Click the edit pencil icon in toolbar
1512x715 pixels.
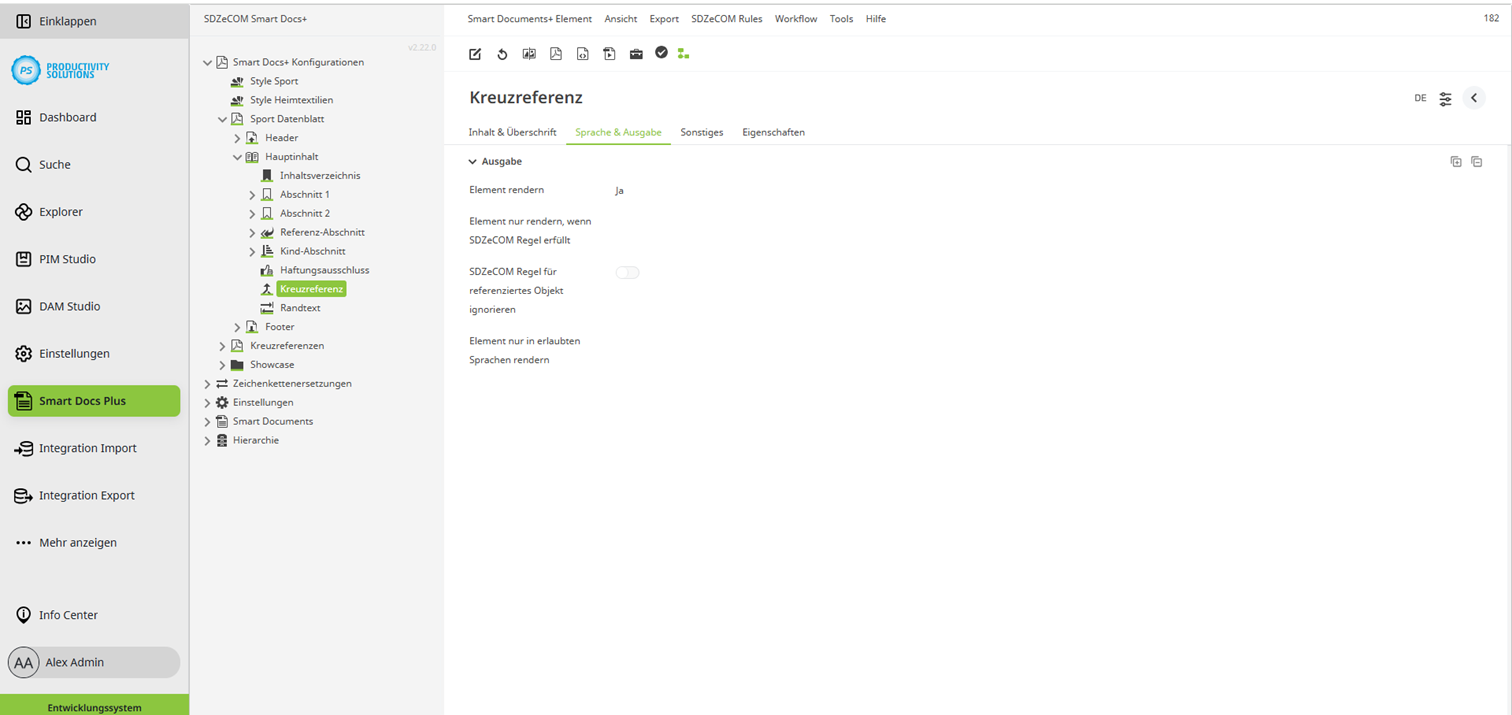pos(475,54)
